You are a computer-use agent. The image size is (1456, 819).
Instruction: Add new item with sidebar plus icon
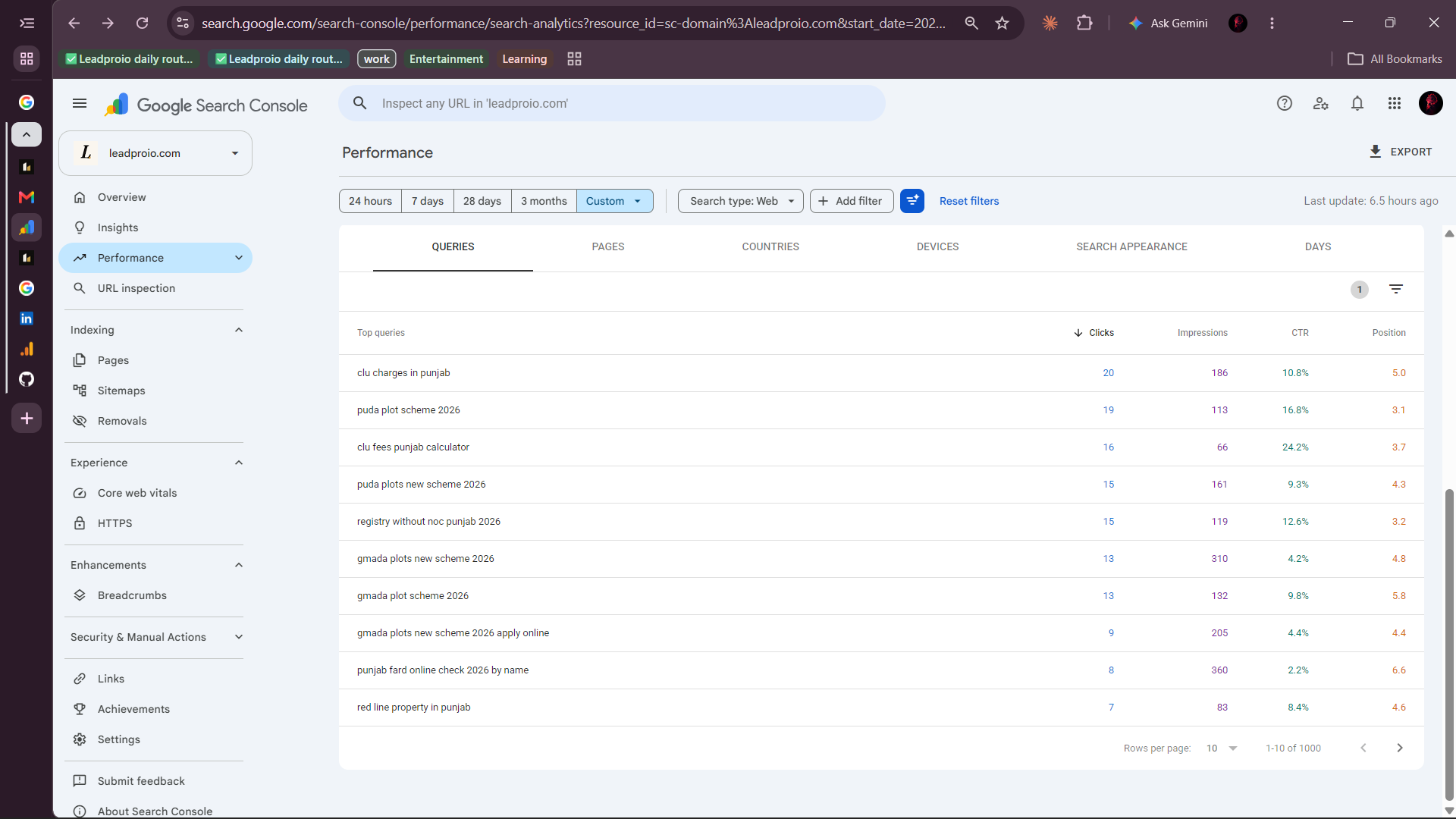pyautogui.click(x=27, y=419)
